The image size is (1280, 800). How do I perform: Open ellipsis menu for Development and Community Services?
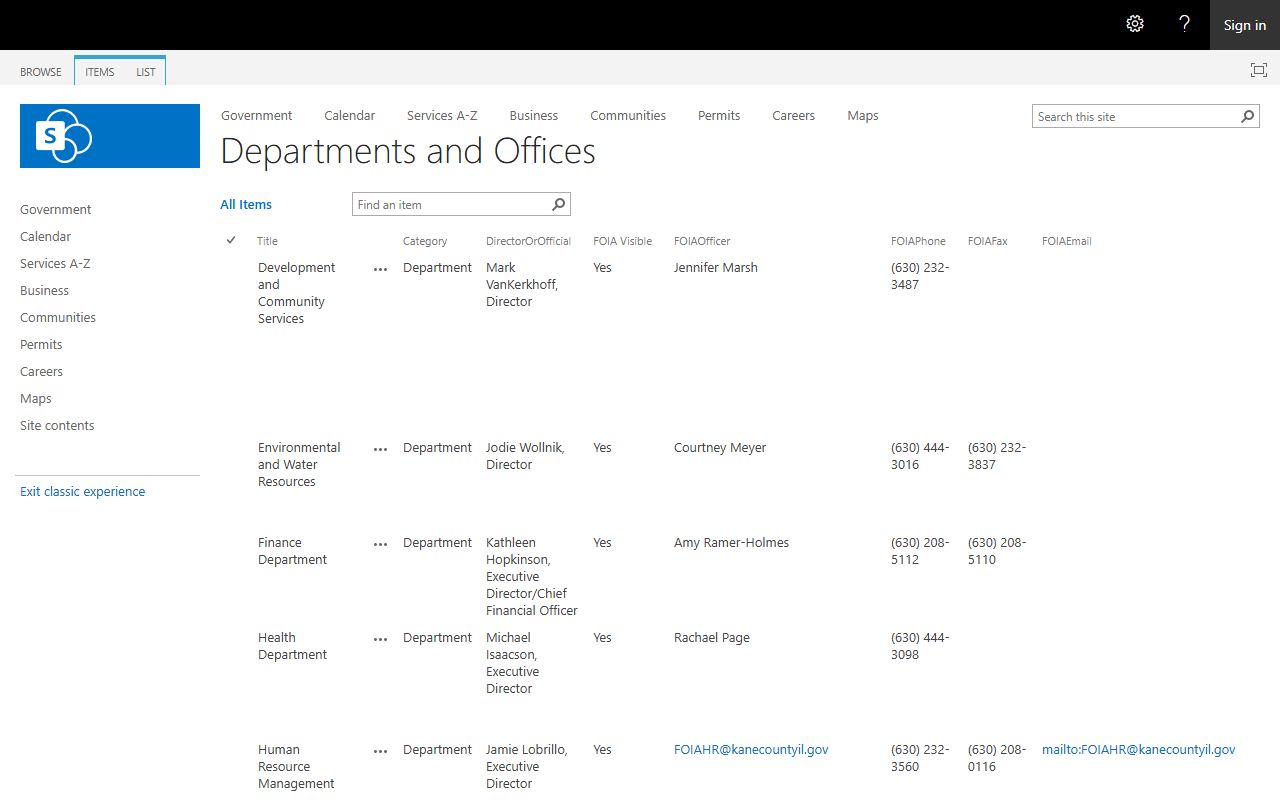coord(380,269)
